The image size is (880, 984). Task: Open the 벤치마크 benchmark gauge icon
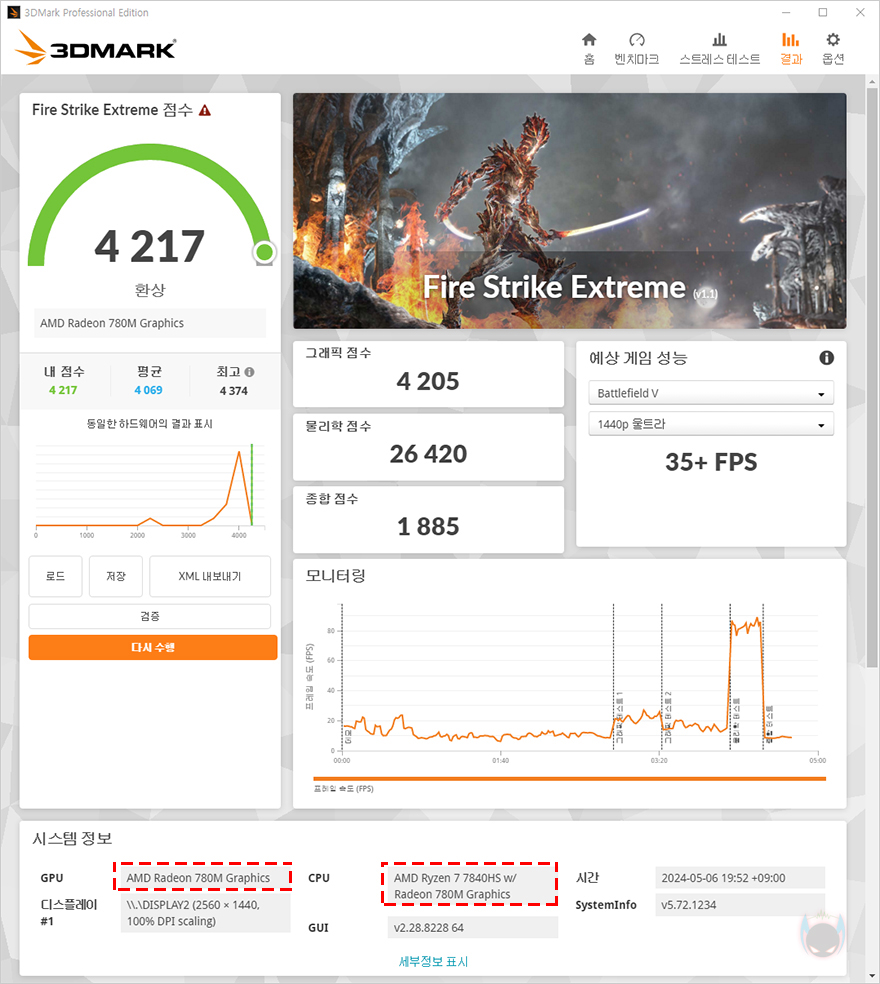(x=636, y=40)
